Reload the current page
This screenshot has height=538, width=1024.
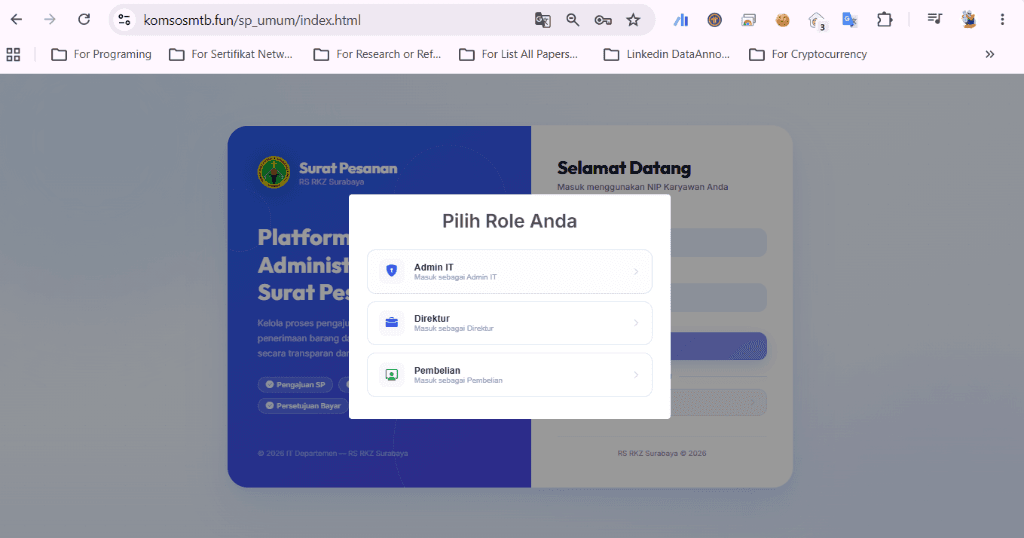(84, 20)
